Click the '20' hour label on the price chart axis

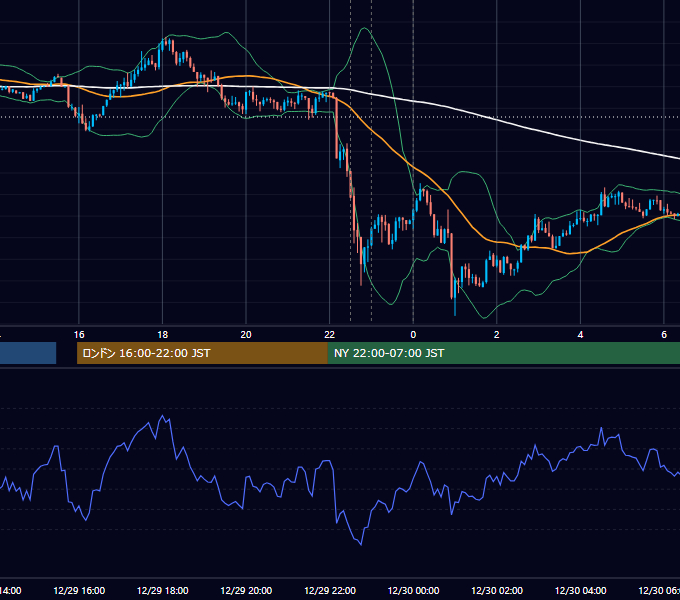click(246, 335)
